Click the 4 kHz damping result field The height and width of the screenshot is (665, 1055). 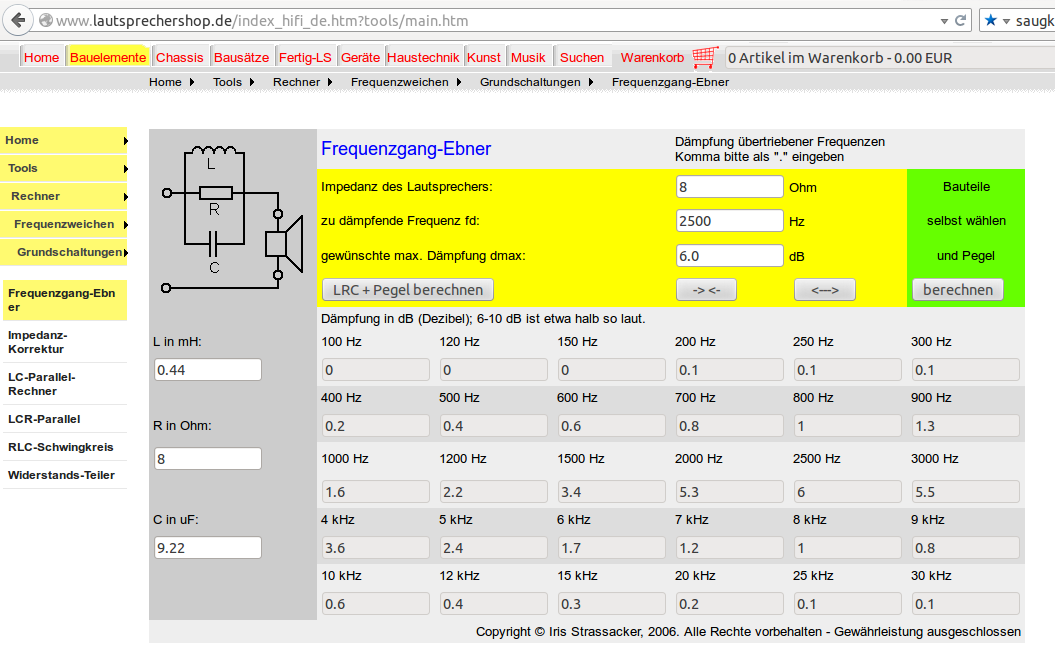tap(375, 548)
